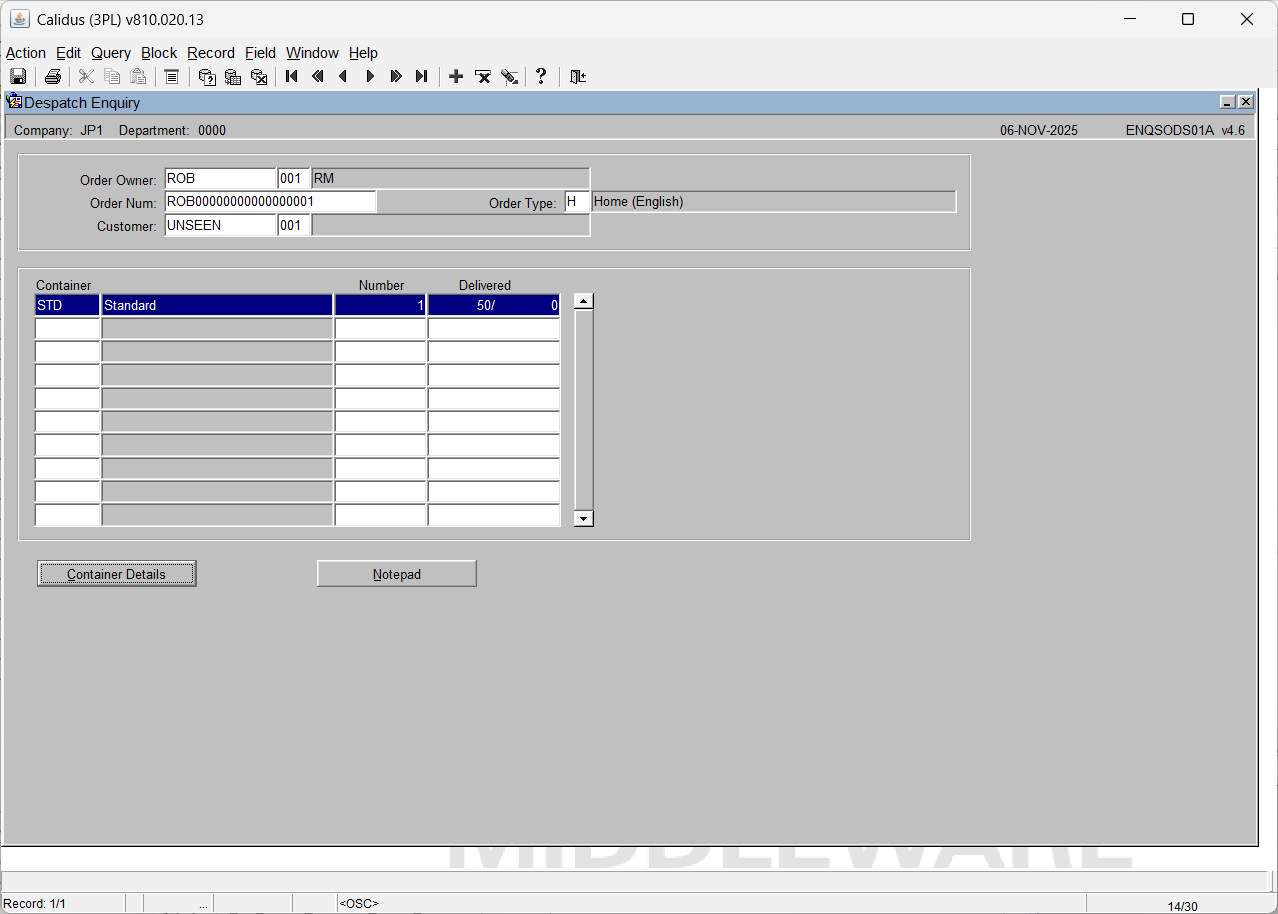Open the Query menu

110,53
